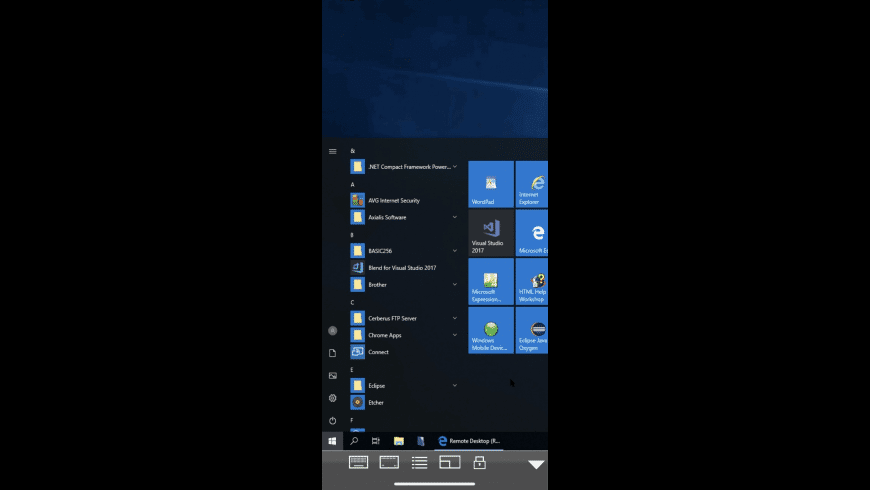
Task: Expand the Axialis Software folder chevron
Action: click(x=454, y=217)
